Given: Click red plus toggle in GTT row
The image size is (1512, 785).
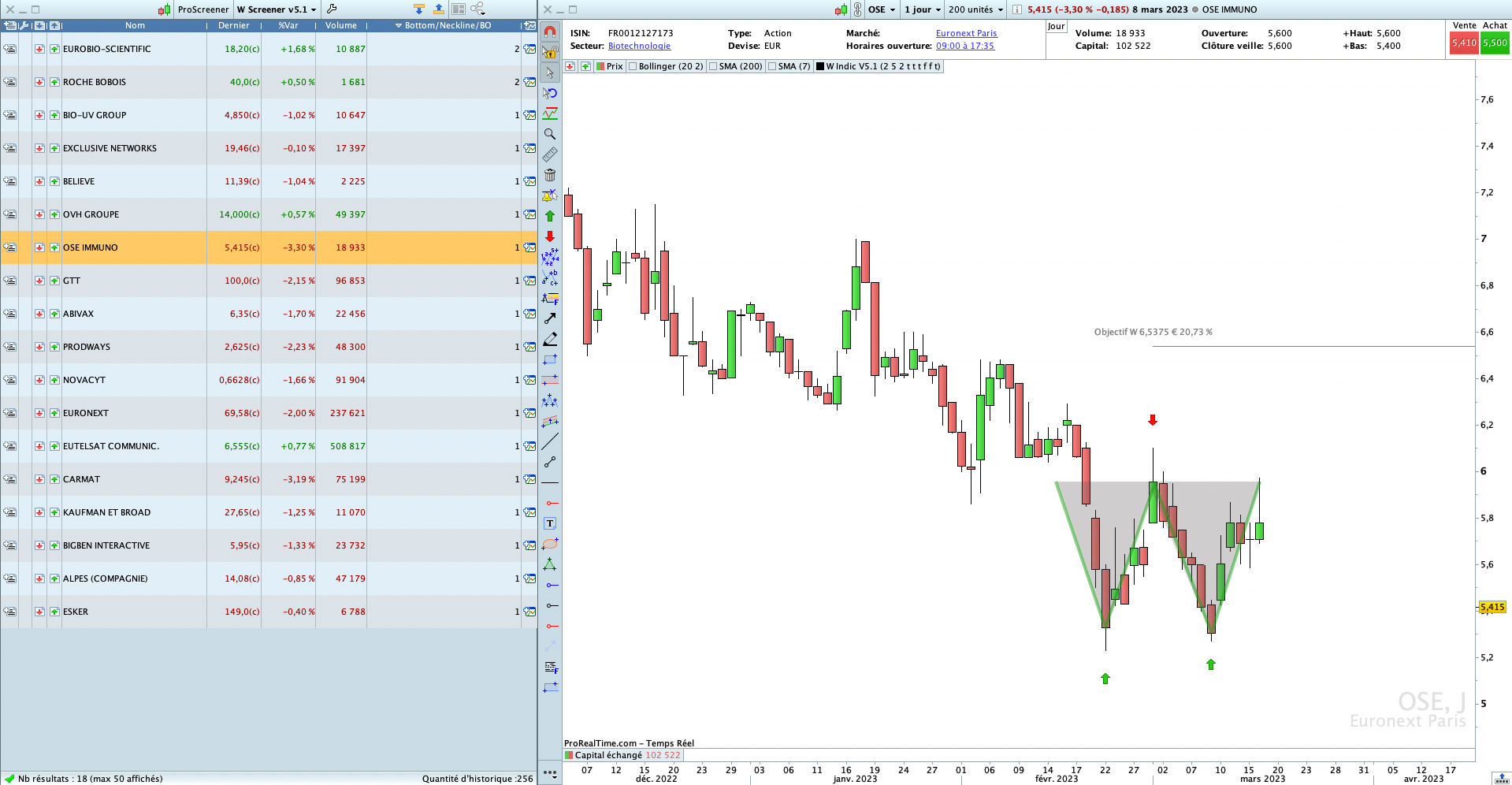Looking at the screenshot, I should point(39,281).
